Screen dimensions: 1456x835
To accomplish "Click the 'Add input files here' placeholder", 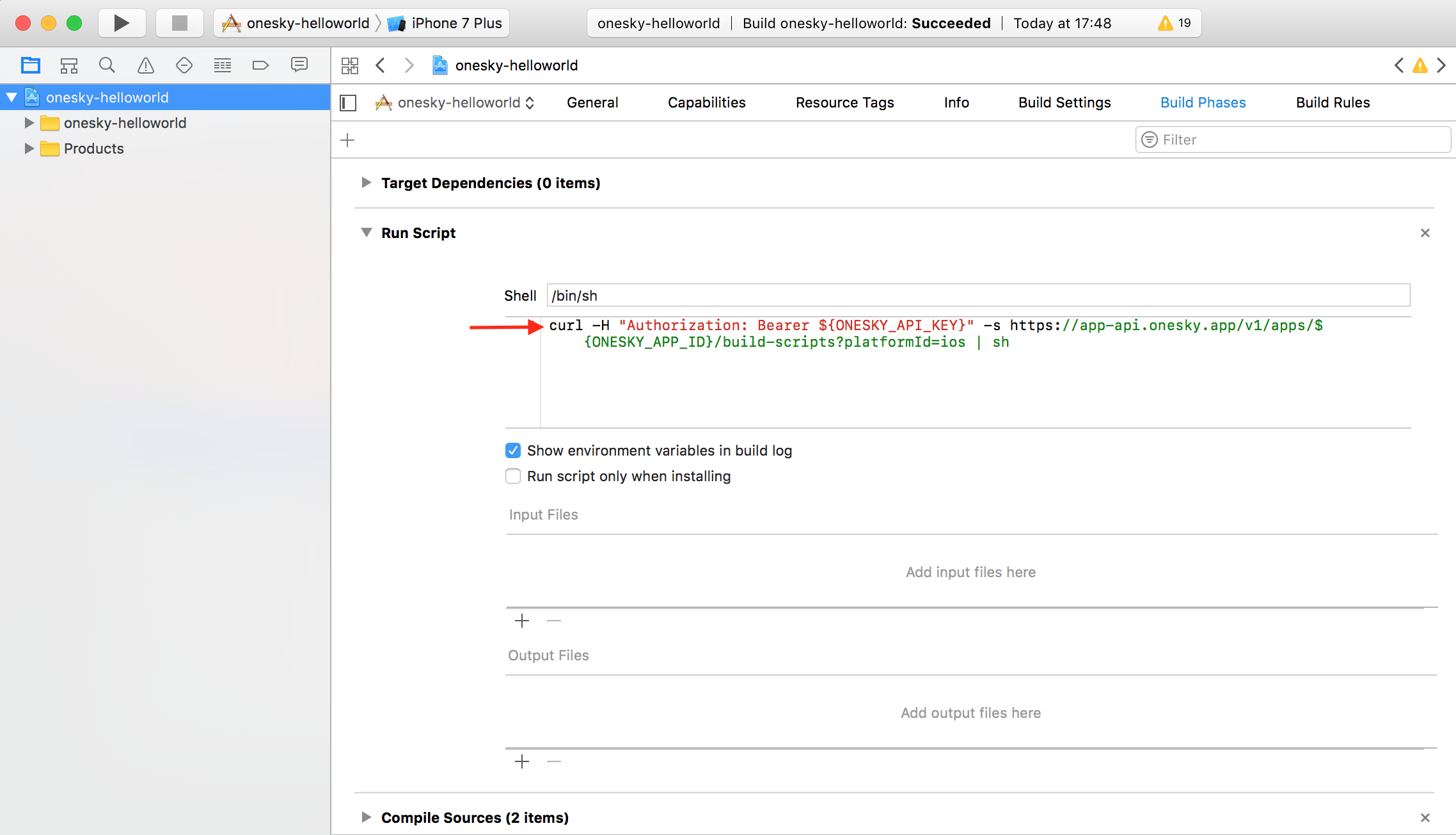I will (x=970, y=572).
